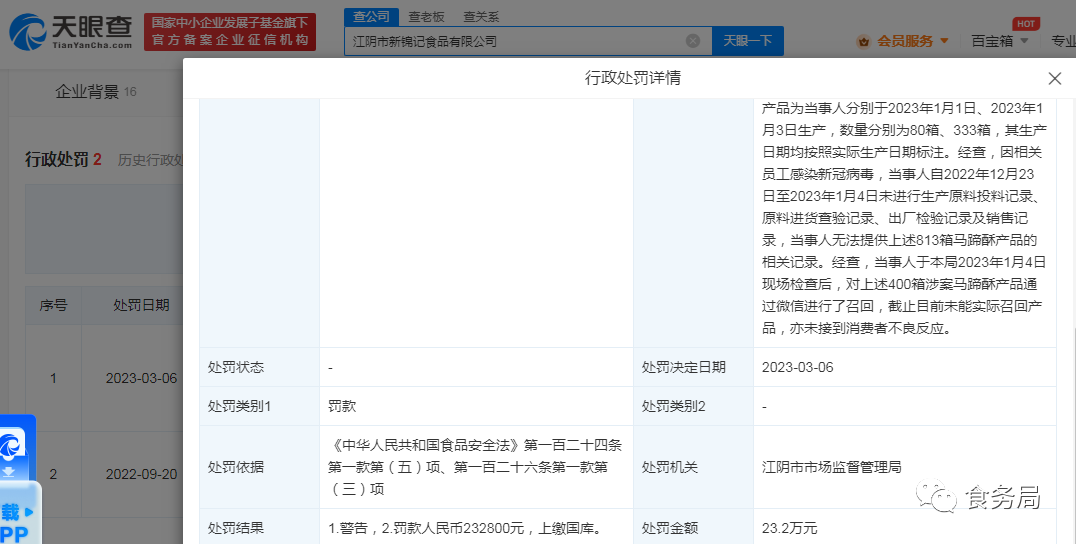Click the 国家中小企业发展子基金旗下 banner
The height and width of the screenshot is (544, 1076).
230,32
